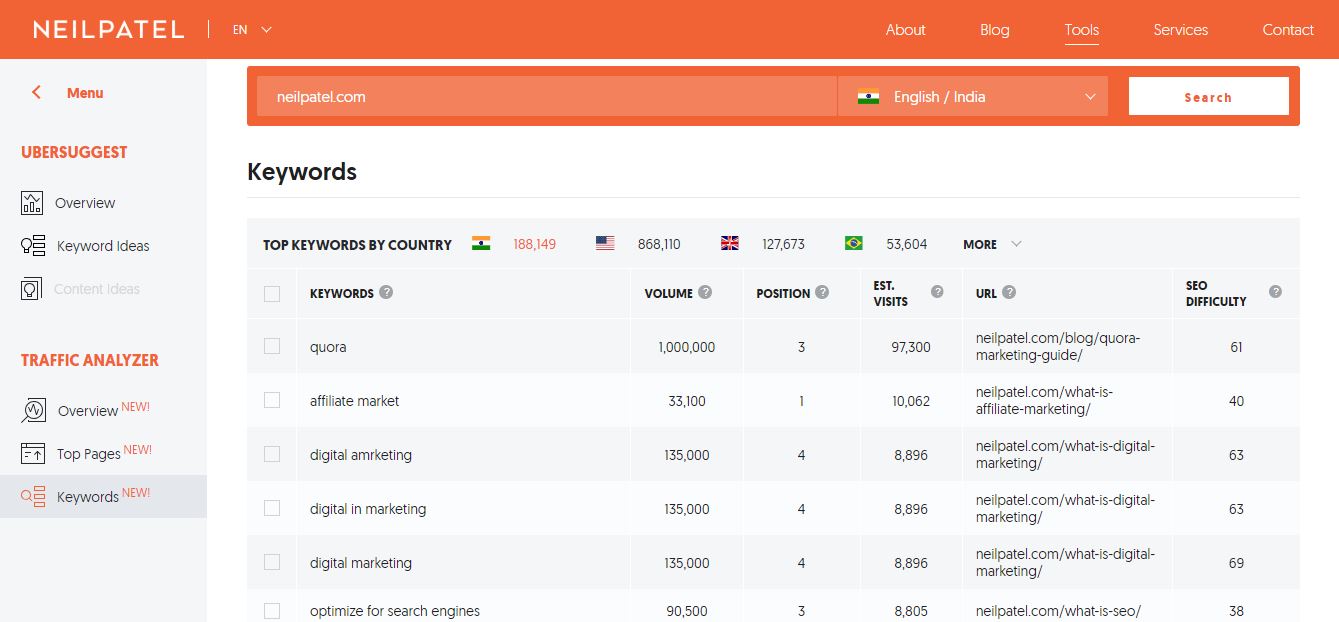The width and height of the screenshot is (1339, 622).
Task: Click the back arrow beside Menu
Action: (36, 92)
